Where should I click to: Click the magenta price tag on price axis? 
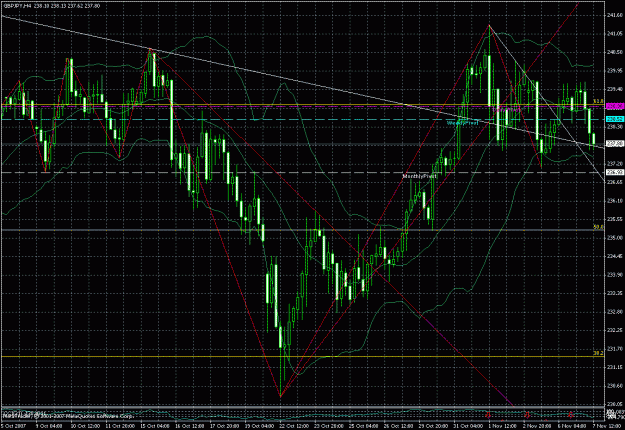coord(615,106)
